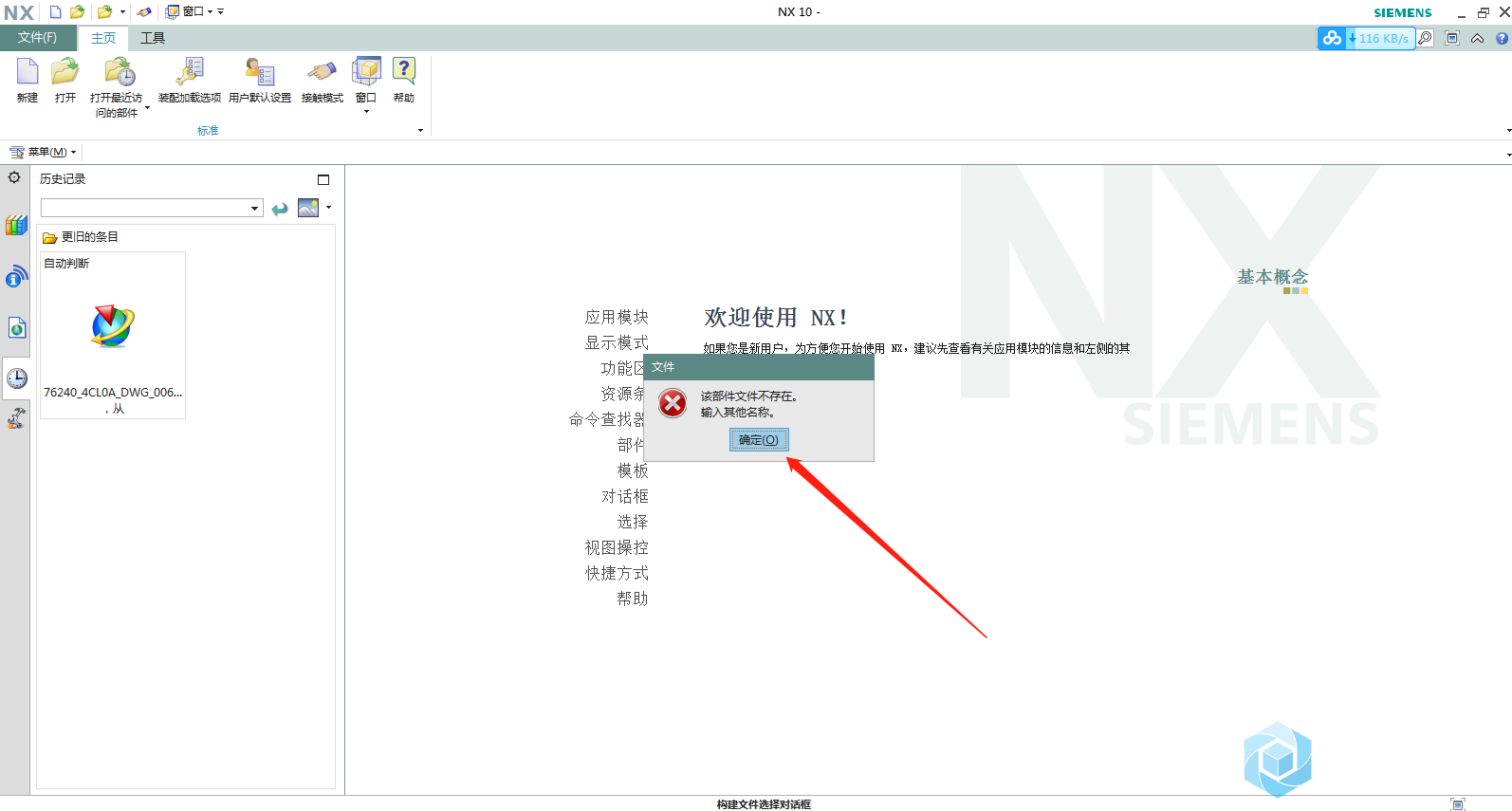
Task: Click the 帮助 welcome page link
Action: tap(633, 599)
